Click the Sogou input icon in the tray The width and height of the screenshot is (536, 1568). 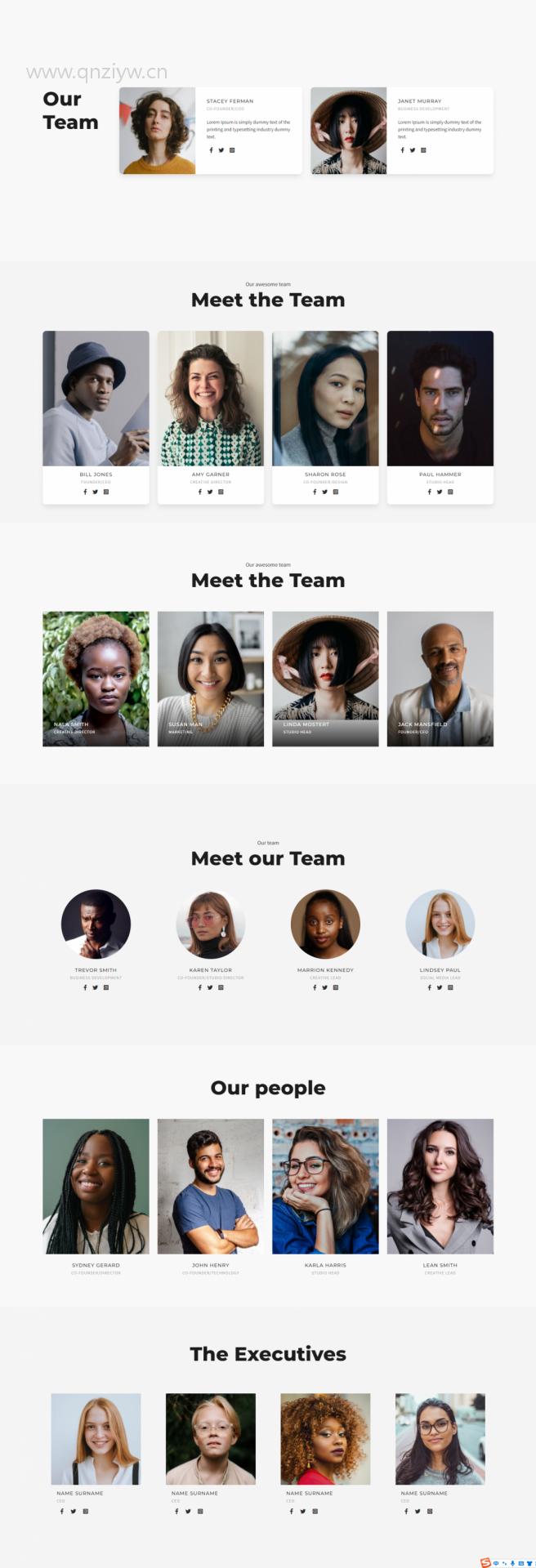tap(485, 1562)
